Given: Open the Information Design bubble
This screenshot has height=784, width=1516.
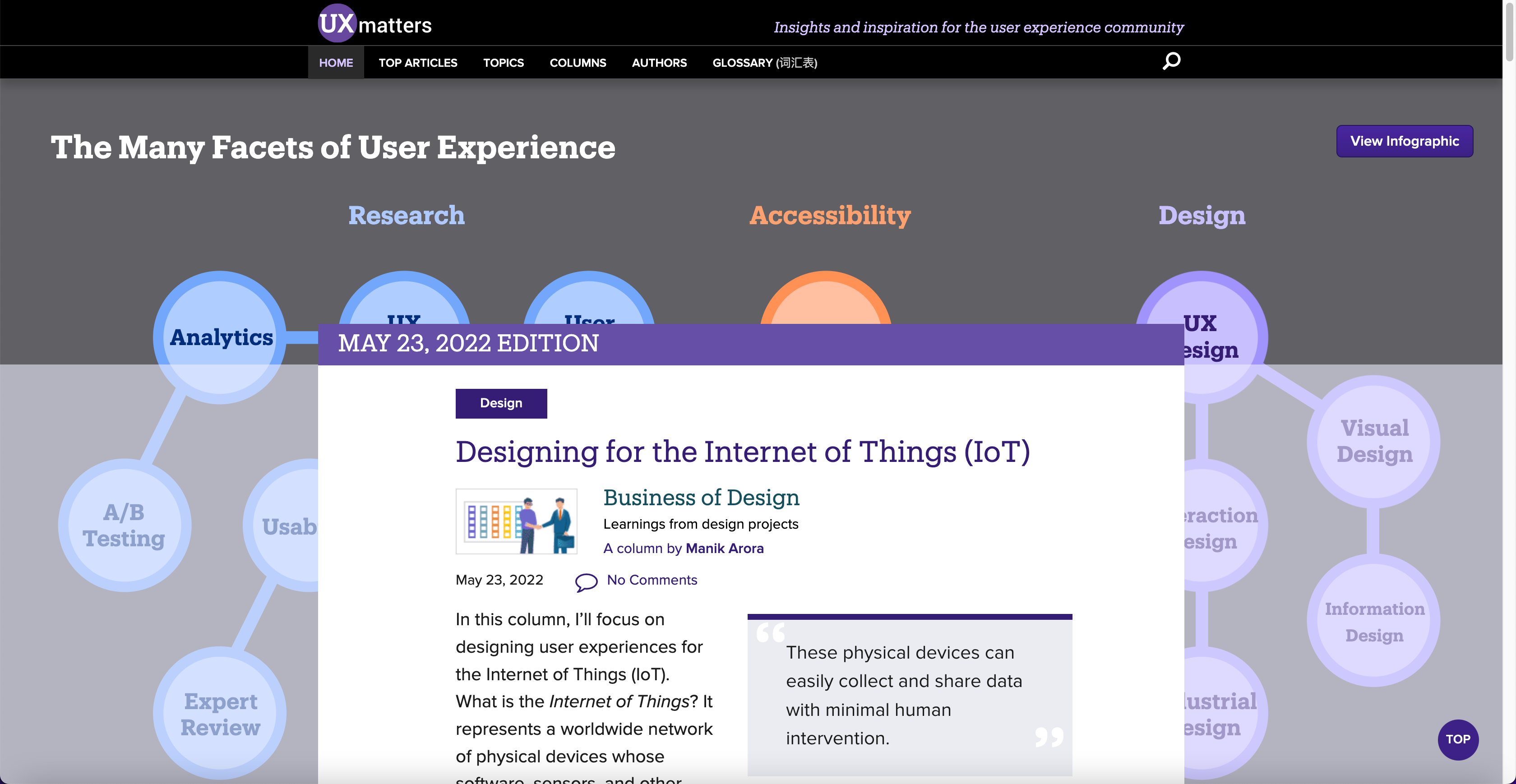Looking at the screenshot, I should coord(1373,622).
